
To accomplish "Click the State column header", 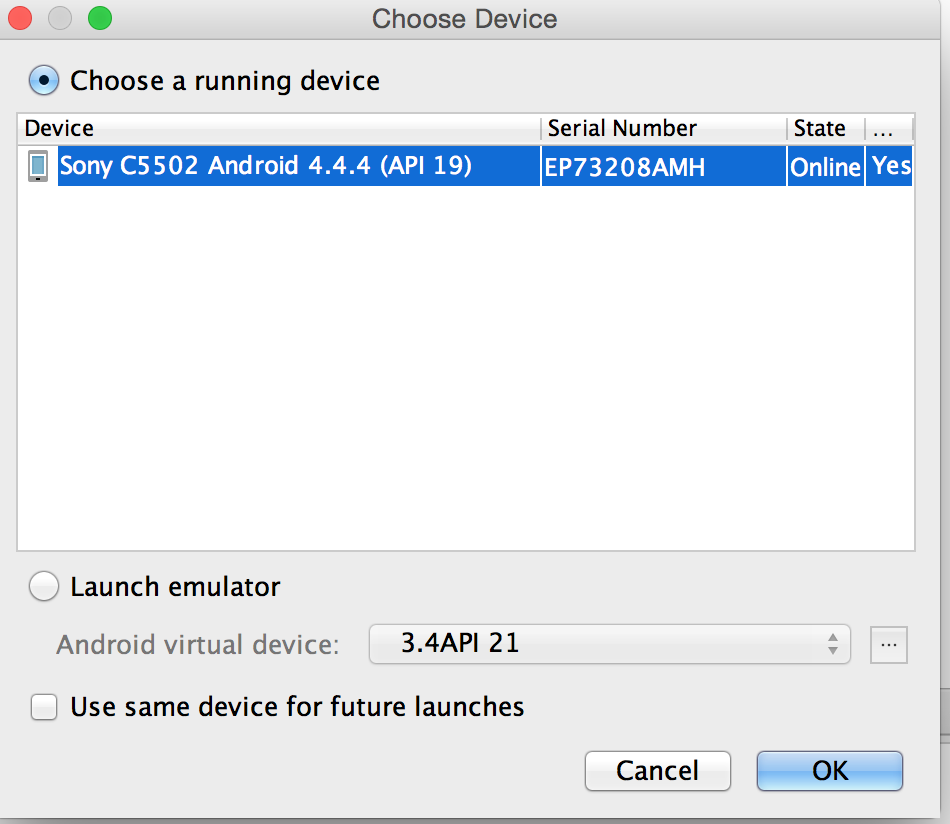I will coord(825,128).
